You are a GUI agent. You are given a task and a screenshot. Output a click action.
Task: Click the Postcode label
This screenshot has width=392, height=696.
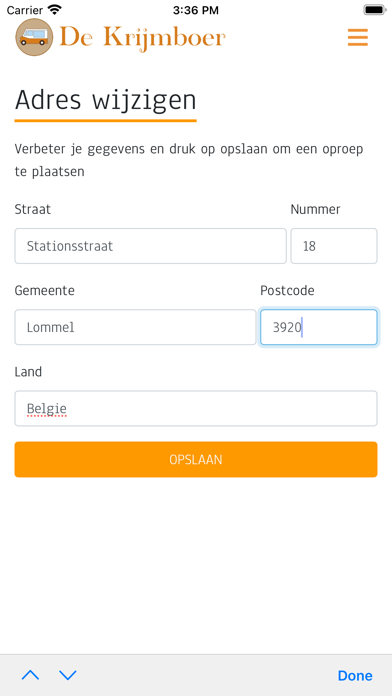coord(287,290)
